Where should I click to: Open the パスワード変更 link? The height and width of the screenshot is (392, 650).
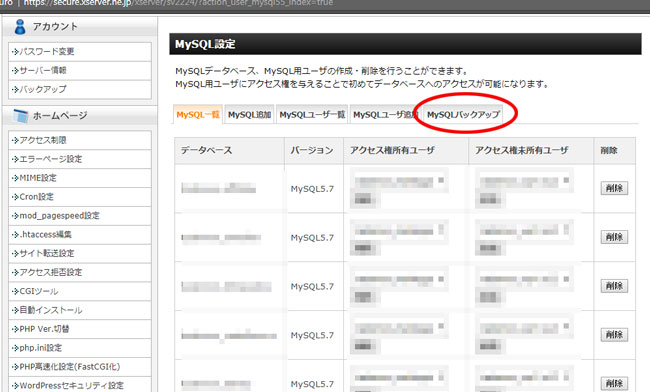click(80, 52)
